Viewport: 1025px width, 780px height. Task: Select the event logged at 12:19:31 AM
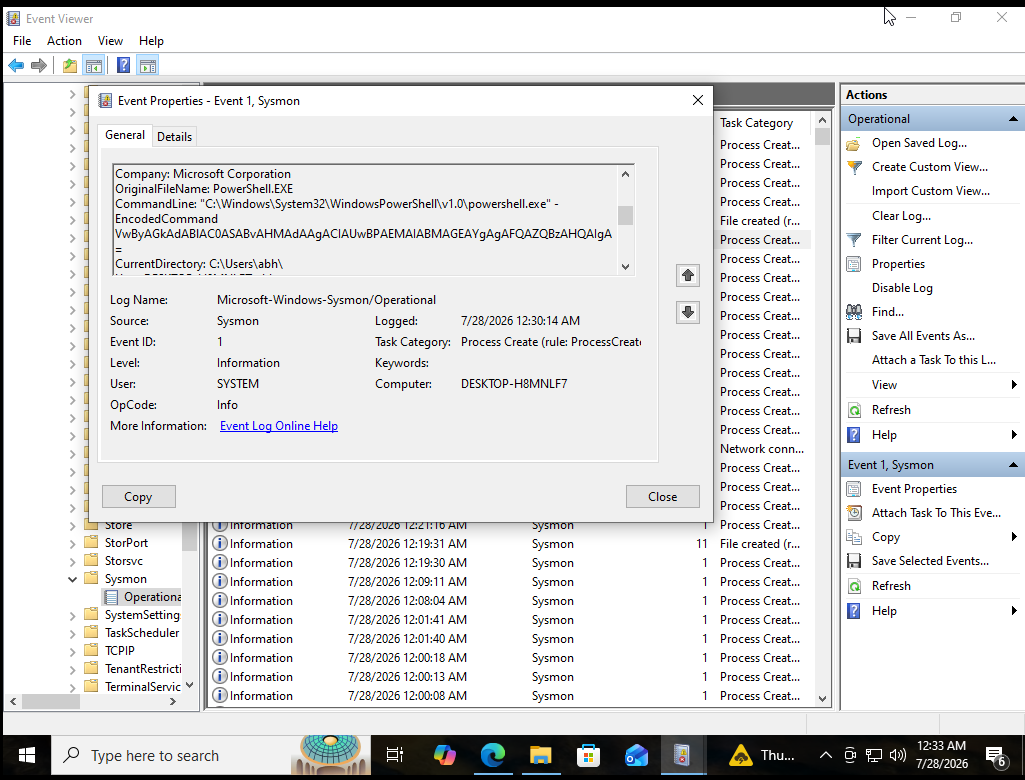point(510,544)
